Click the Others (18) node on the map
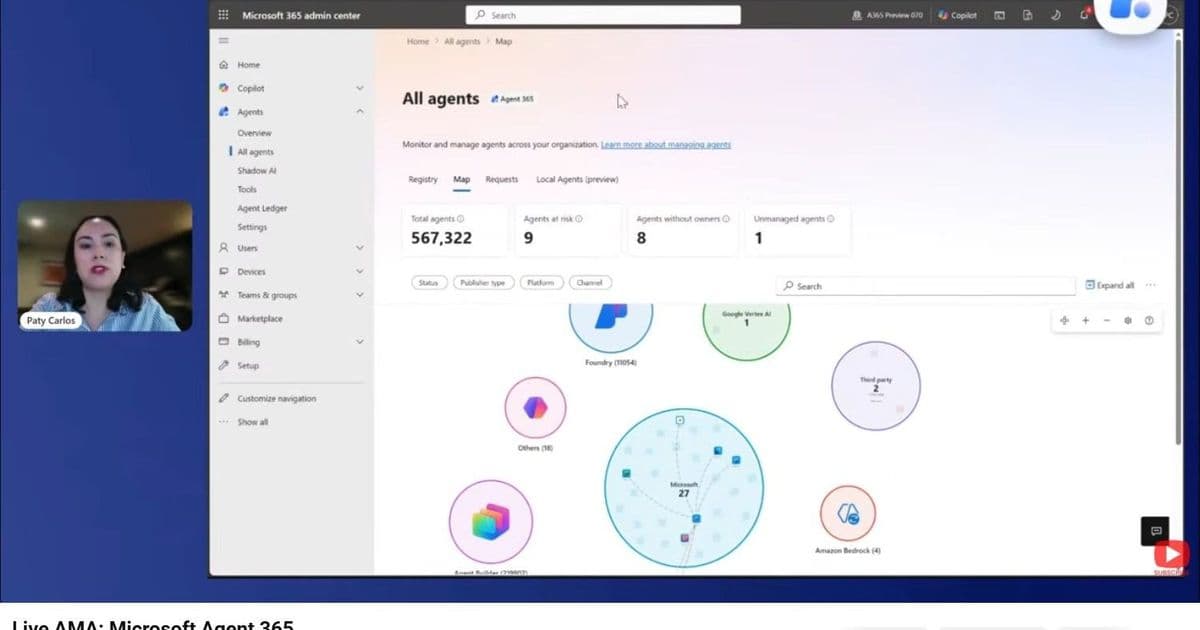This screenshot has height=630, width=1200. pos(535,407)
